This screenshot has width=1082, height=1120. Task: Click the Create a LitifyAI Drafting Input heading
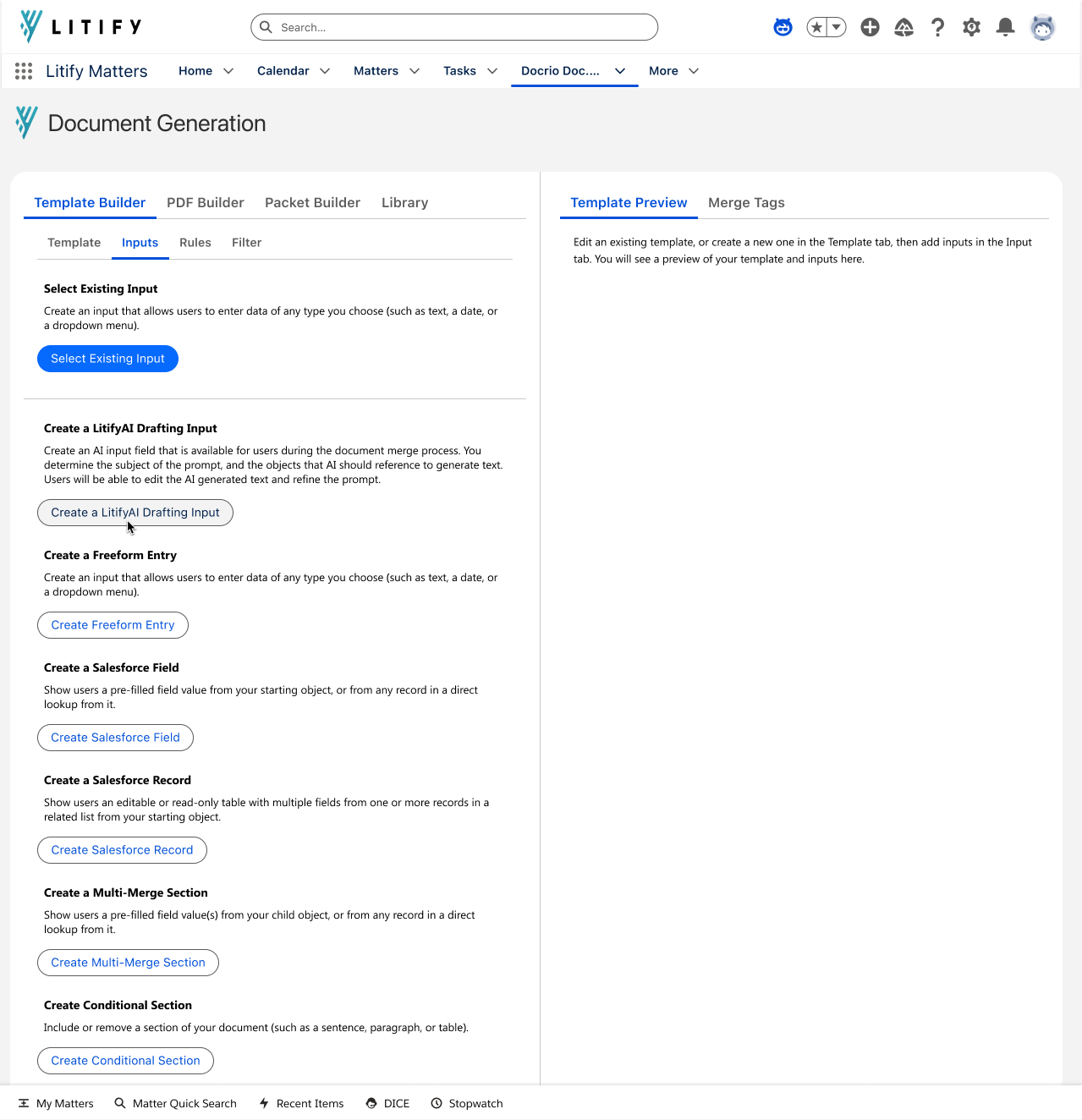point(130,428)
